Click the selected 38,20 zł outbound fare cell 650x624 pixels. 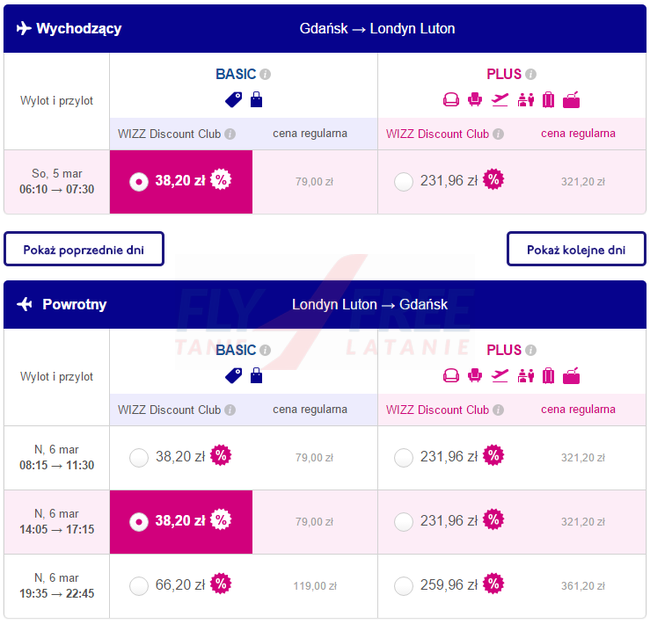(181, 181)
